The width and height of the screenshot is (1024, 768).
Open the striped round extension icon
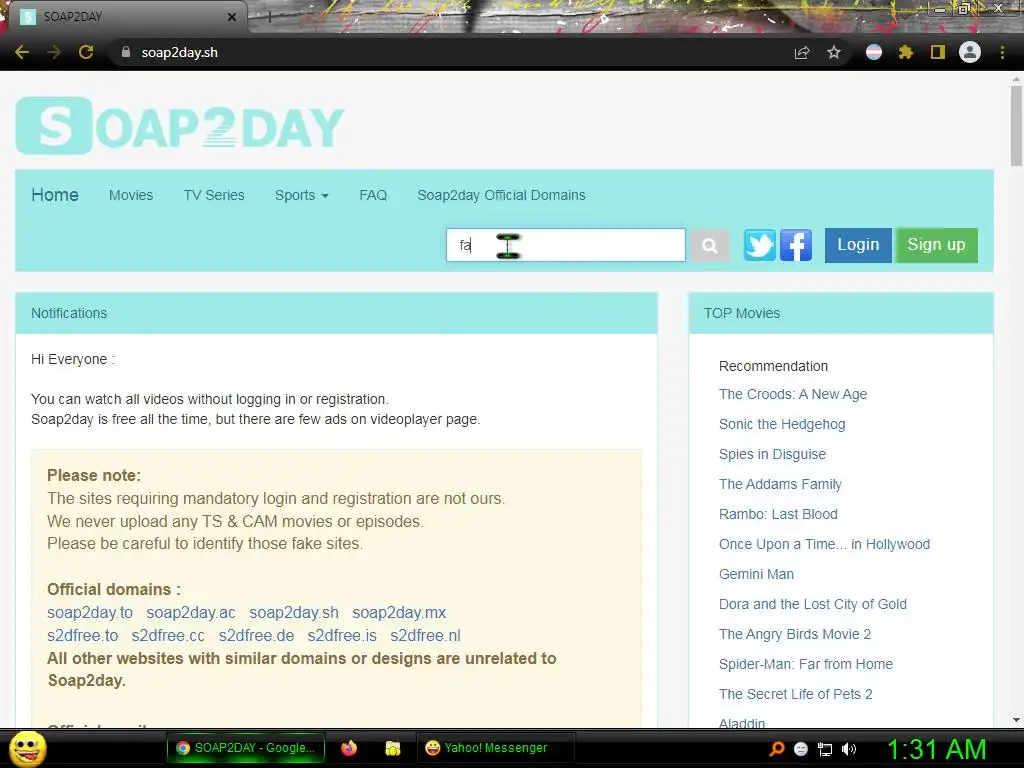874,52
